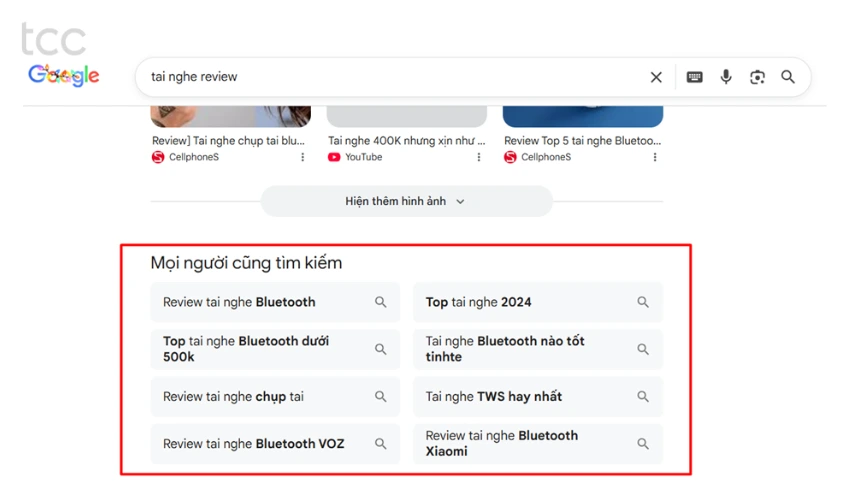The width and height of the screenshot is (850, 500).
Task: Open the "Tai nghe 400K nhưng xịn" video thumbnail
Action: pos(406,116)
